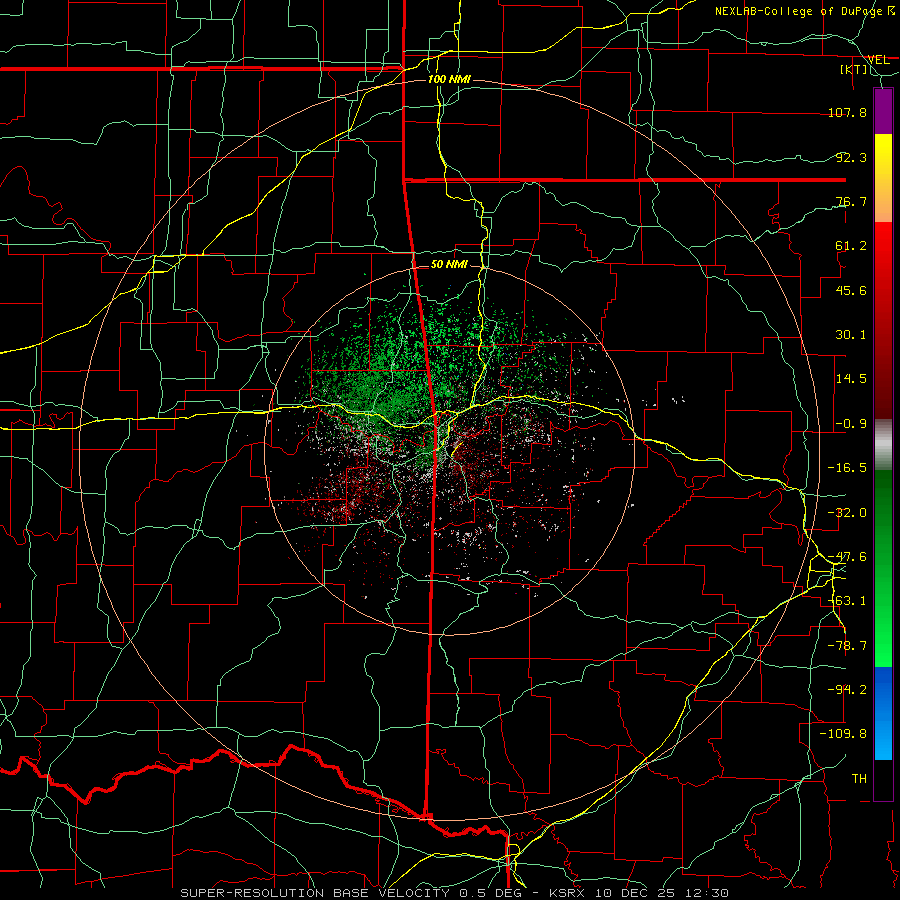Select the -32.0 velocity scale value
This screenshot has height=900, width=900.
[x=847, y=513]
